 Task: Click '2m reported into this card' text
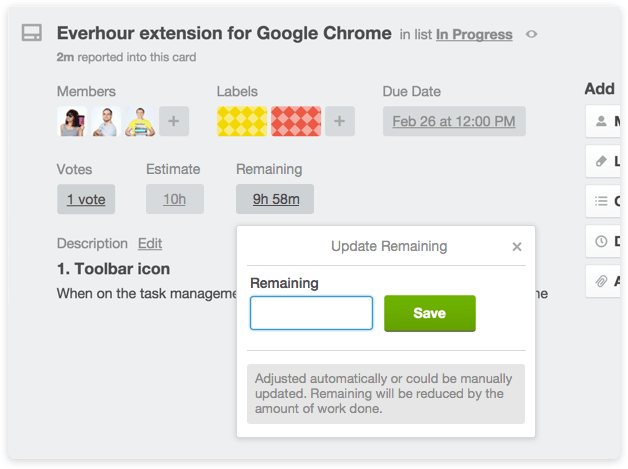[126, 57]
